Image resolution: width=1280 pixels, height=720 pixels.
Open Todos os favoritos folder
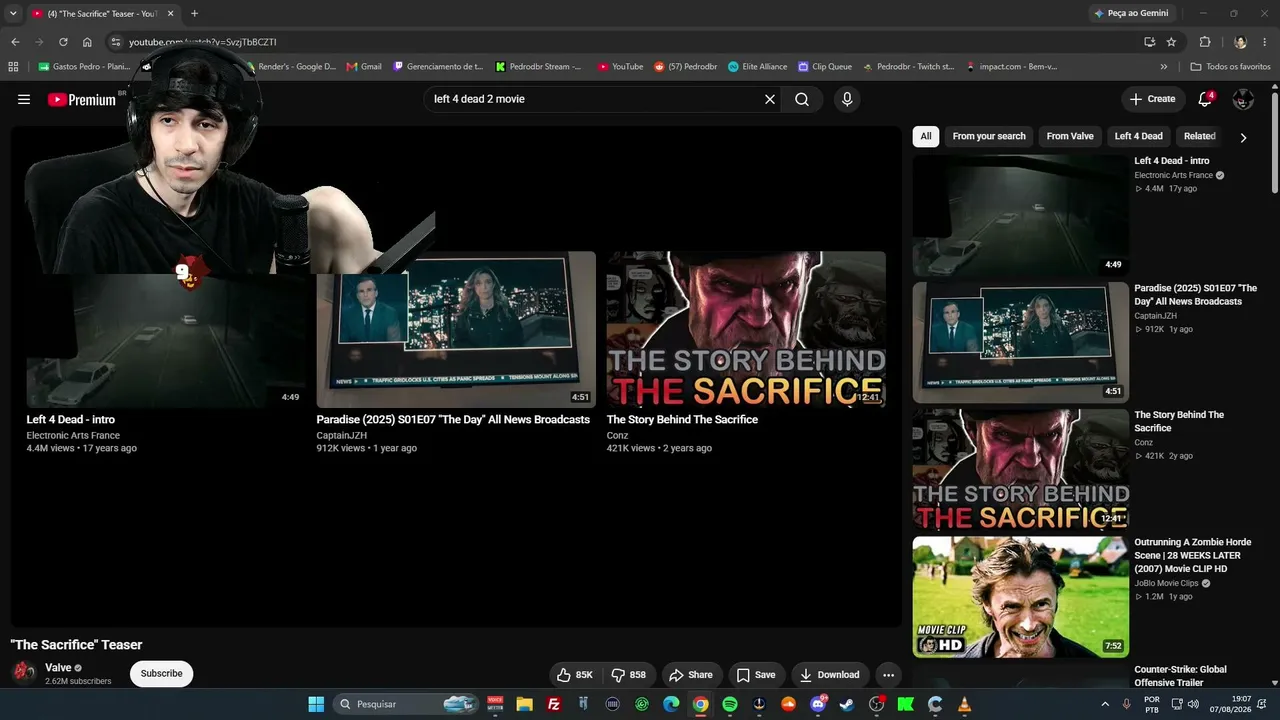pyautogui.click(x=1230, y=67)
